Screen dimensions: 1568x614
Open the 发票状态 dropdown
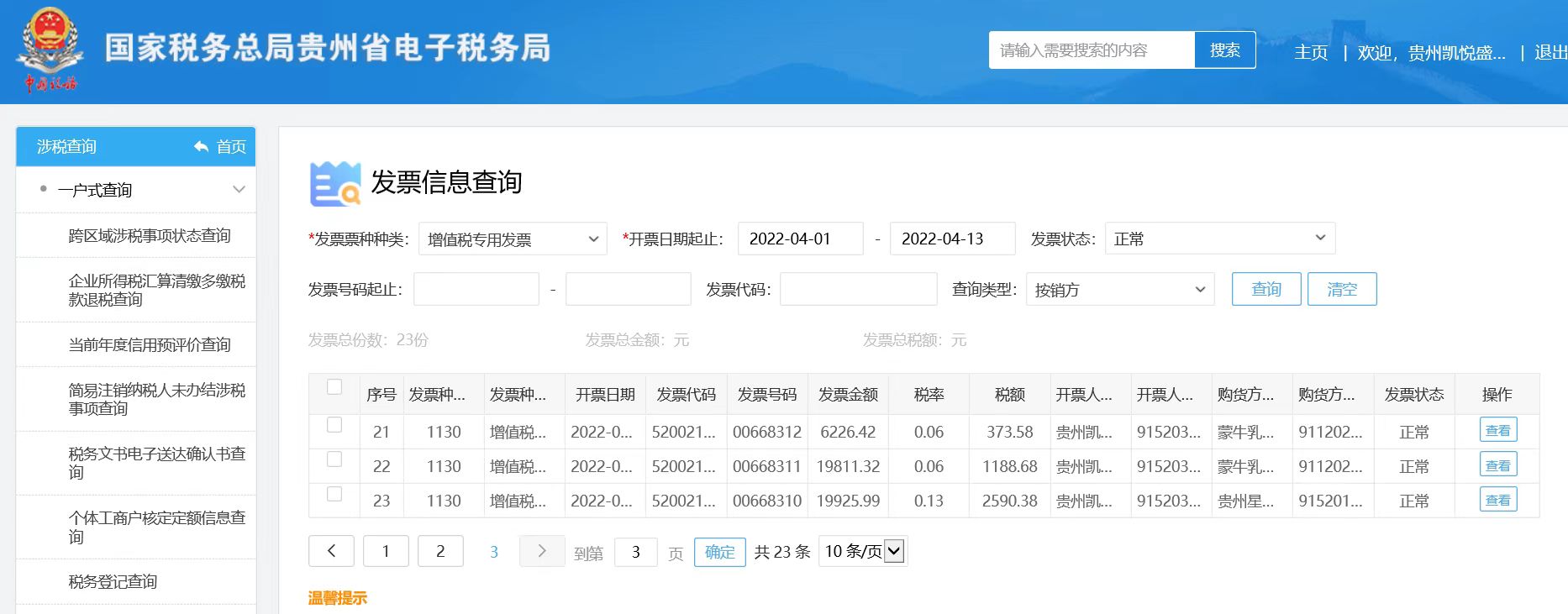(1219, 239)
